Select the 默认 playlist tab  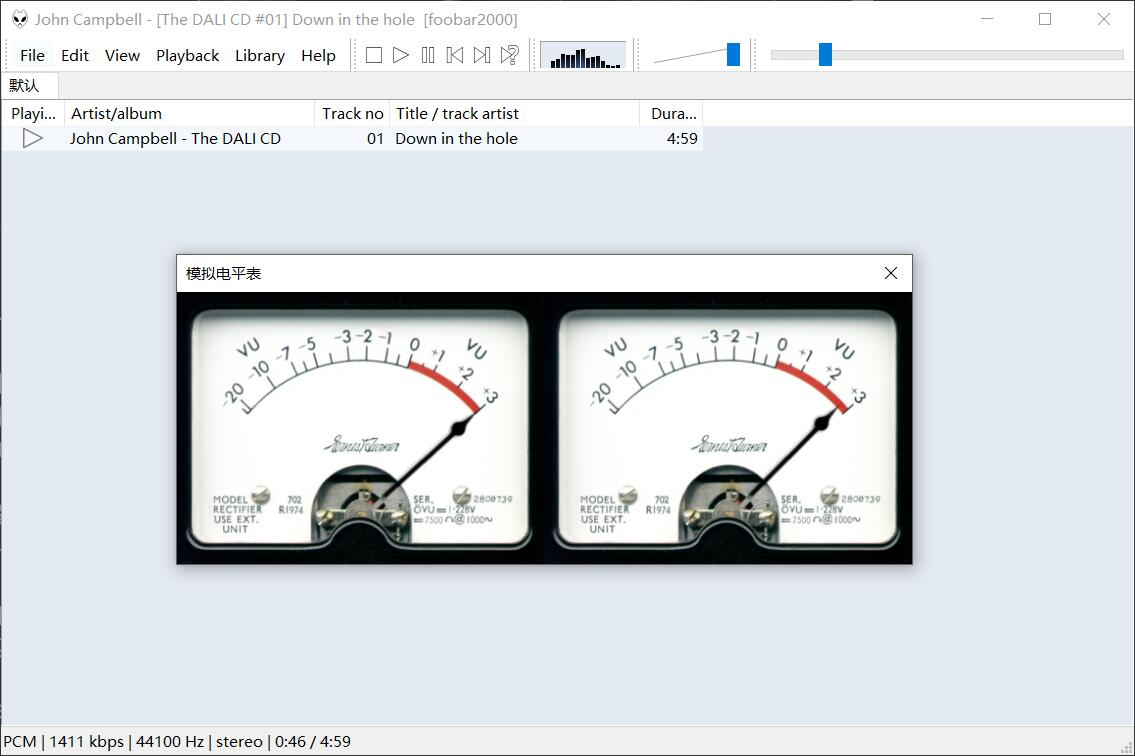coord(25,86)
